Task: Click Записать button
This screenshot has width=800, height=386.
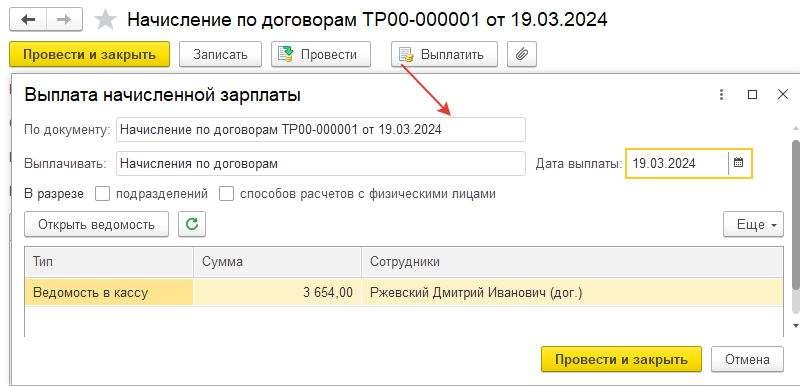Action: (x=220, y=54)
